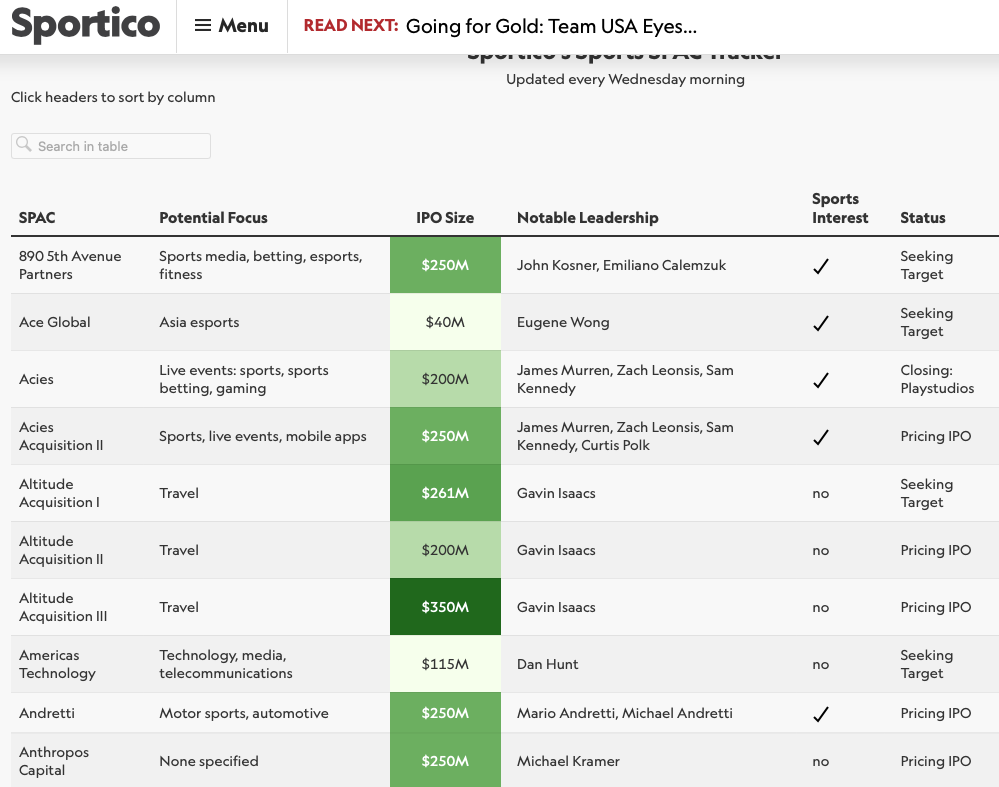Sort by the Status column header
The image size is (999, 787).
coord(923,218)
